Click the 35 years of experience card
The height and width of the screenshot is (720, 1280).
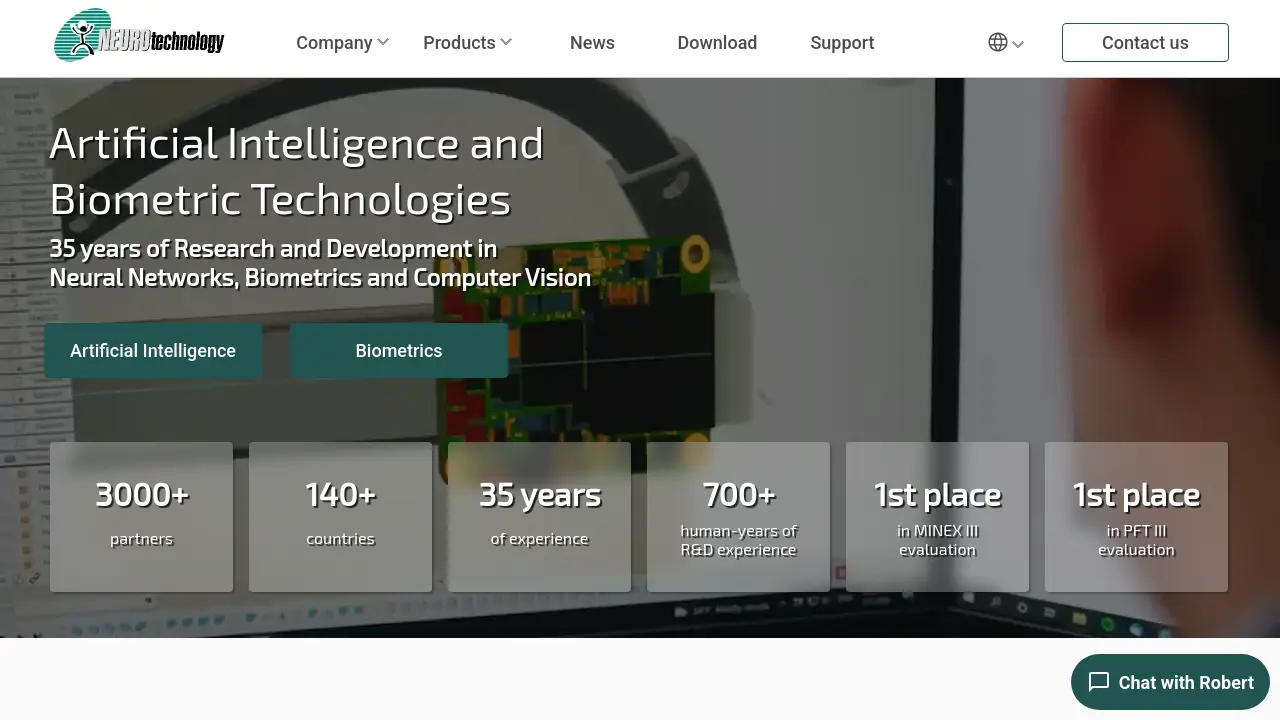click(x=539, y=517)
